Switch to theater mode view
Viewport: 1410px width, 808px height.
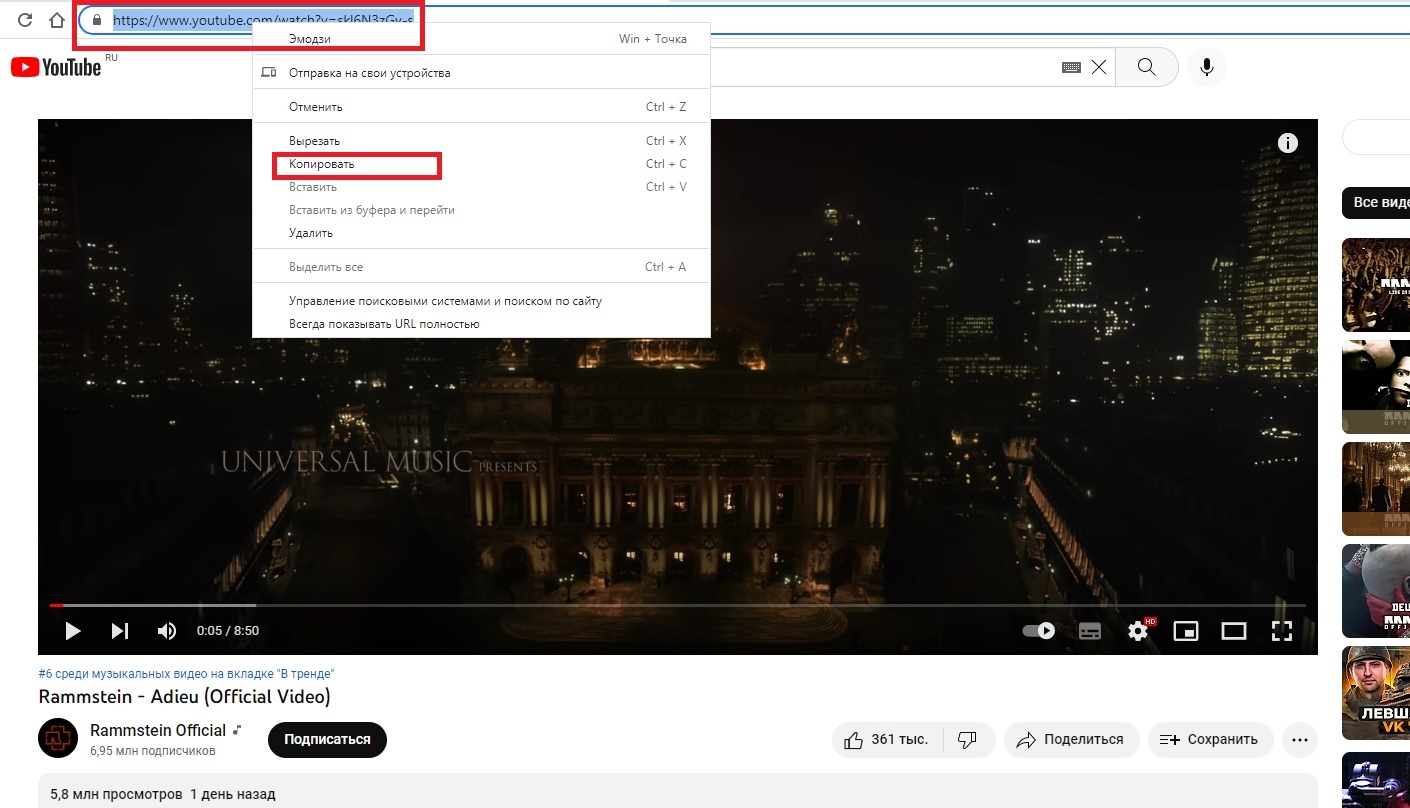coord(1234,631)
